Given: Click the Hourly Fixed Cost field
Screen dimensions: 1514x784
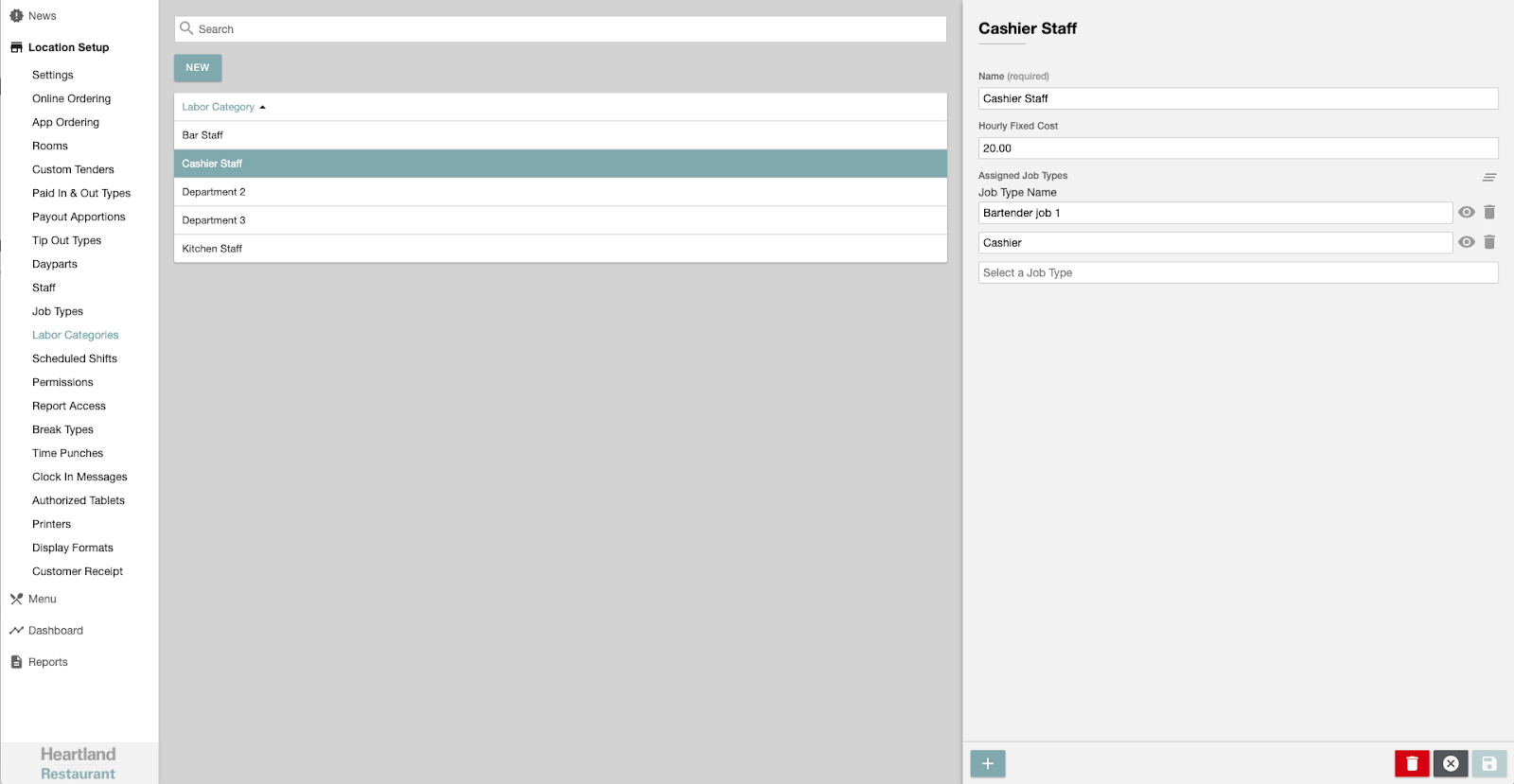Looking at the screenshot, I should click(1238, 148).
